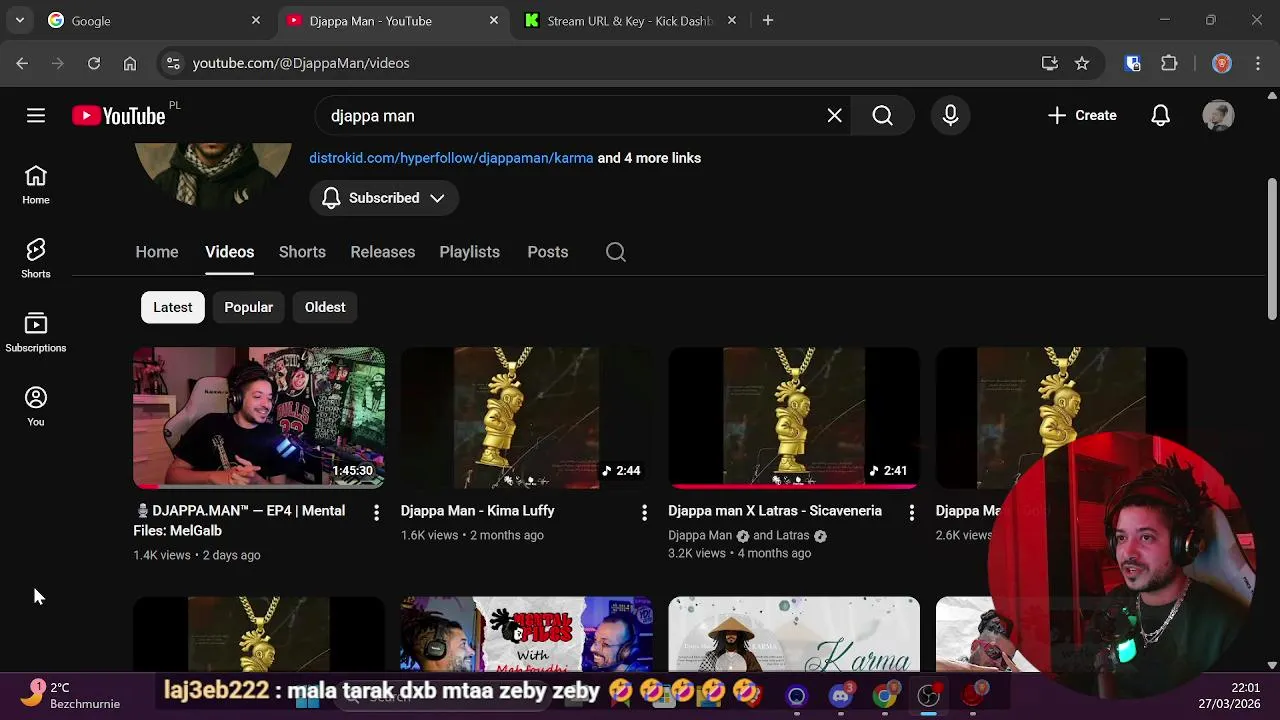Play the Karma video thumbnail
The width and height of the screenshot is (1280, 720).
(x=794, y=634)
